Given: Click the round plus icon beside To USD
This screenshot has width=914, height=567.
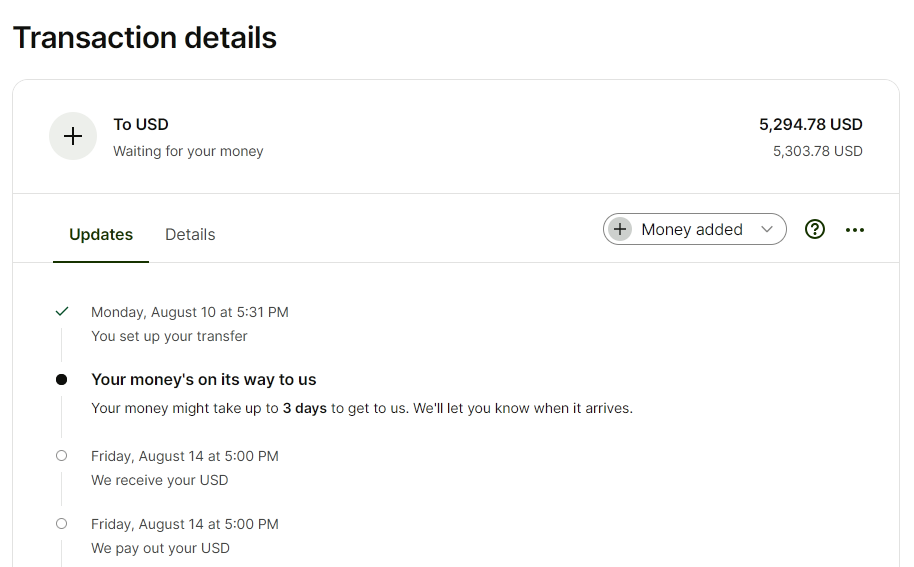Looking at the screenshot, I should pyautogui.click(x=73, y=136).
